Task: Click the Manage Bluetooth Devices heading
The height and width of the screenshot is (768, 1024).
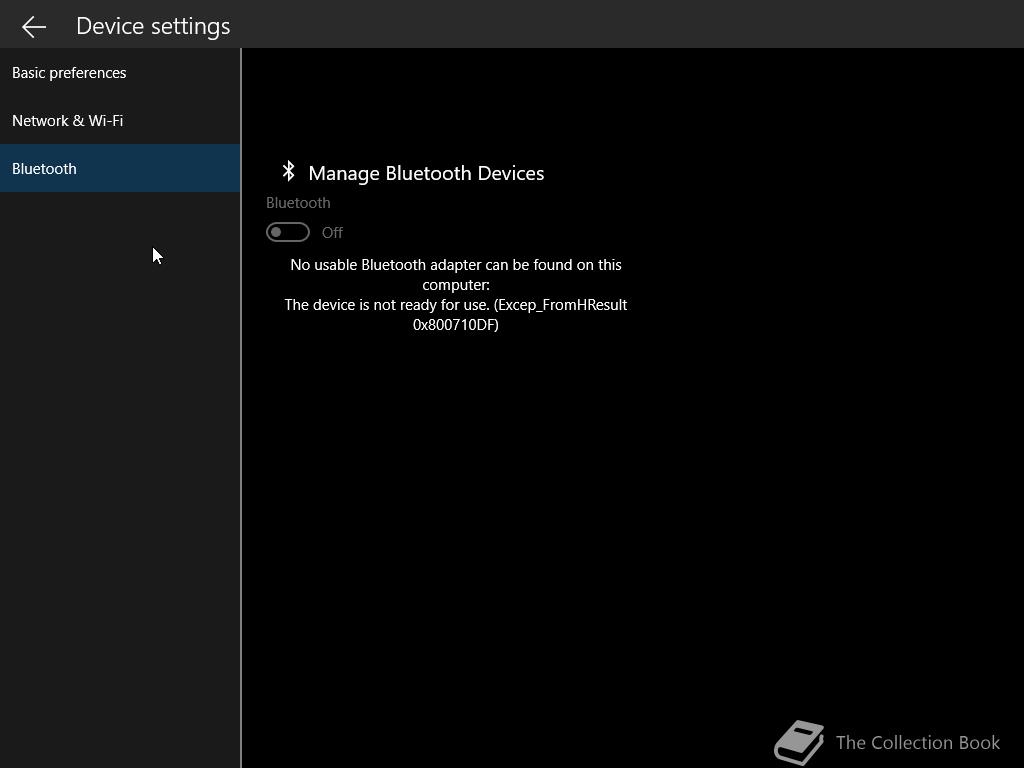Action: (426, 173)
